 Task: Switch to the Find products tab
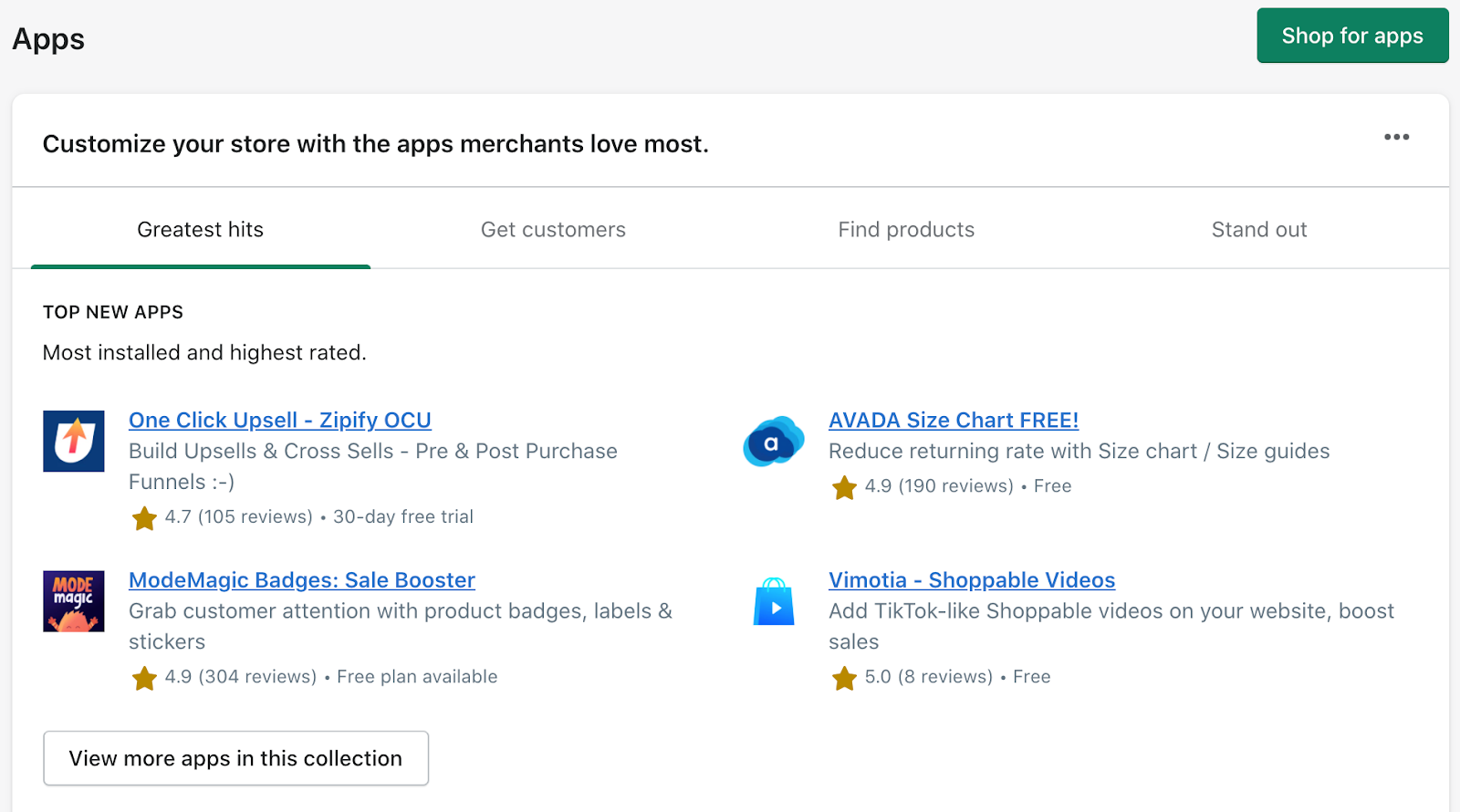click(x=906, y=230)
